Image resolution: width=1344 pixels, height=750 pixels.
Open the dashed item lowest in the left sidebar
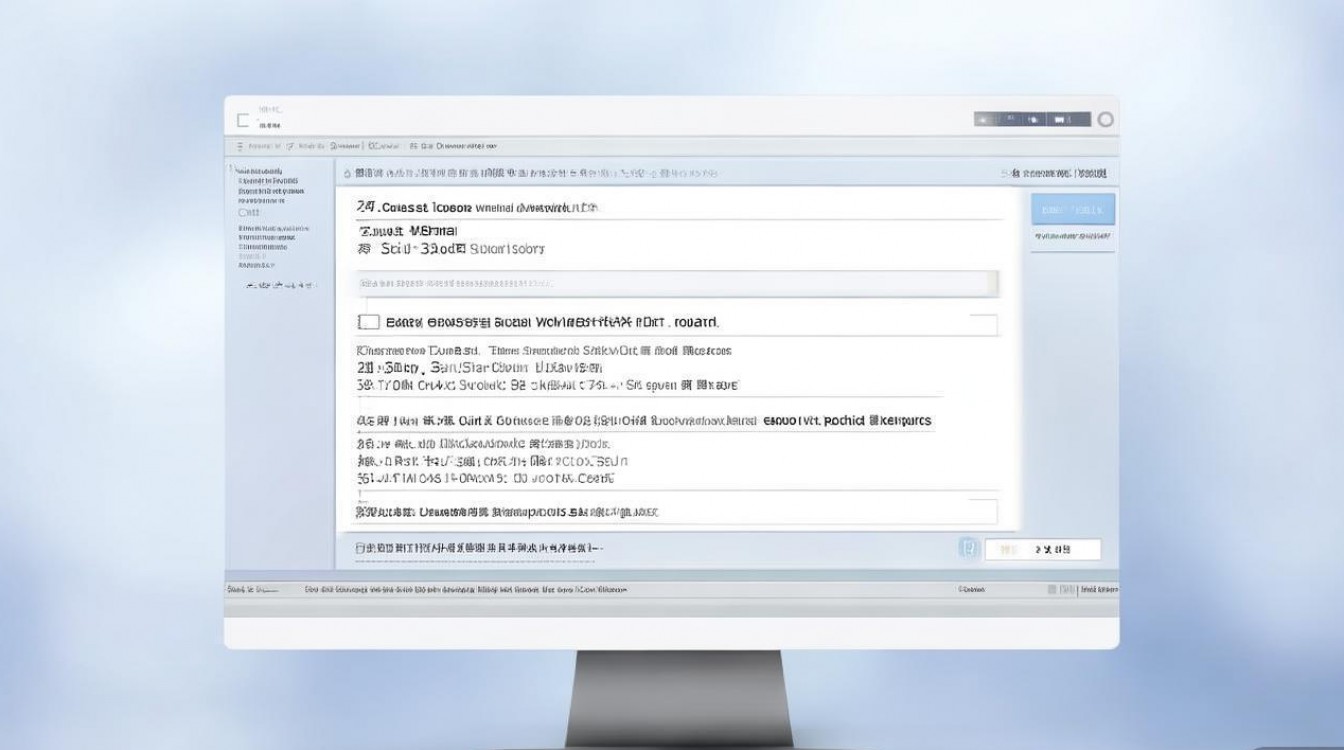pyautogui.click(x=280, y=286)
